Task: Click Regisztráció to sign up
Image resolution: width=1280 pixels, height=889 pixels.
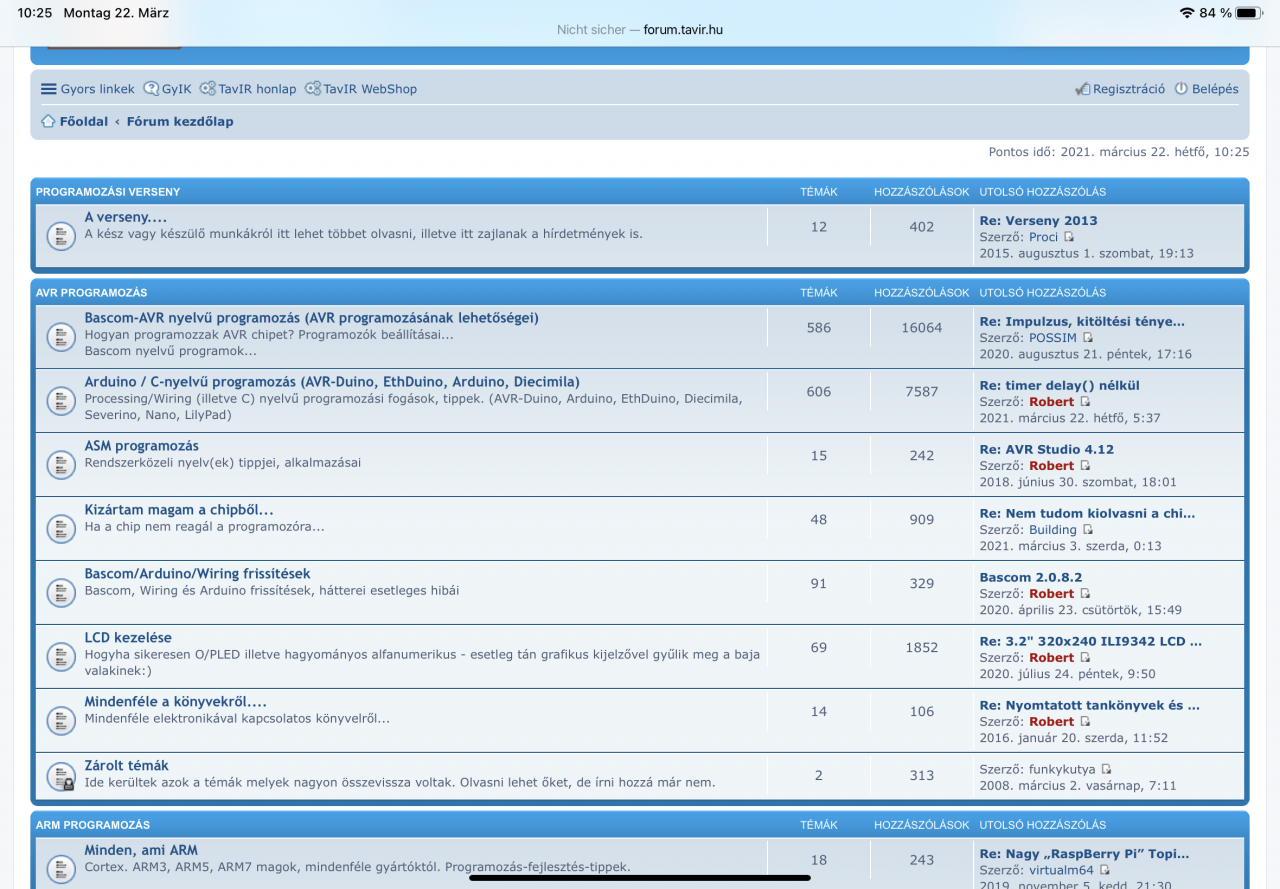Action: [x=1120, y=89]
